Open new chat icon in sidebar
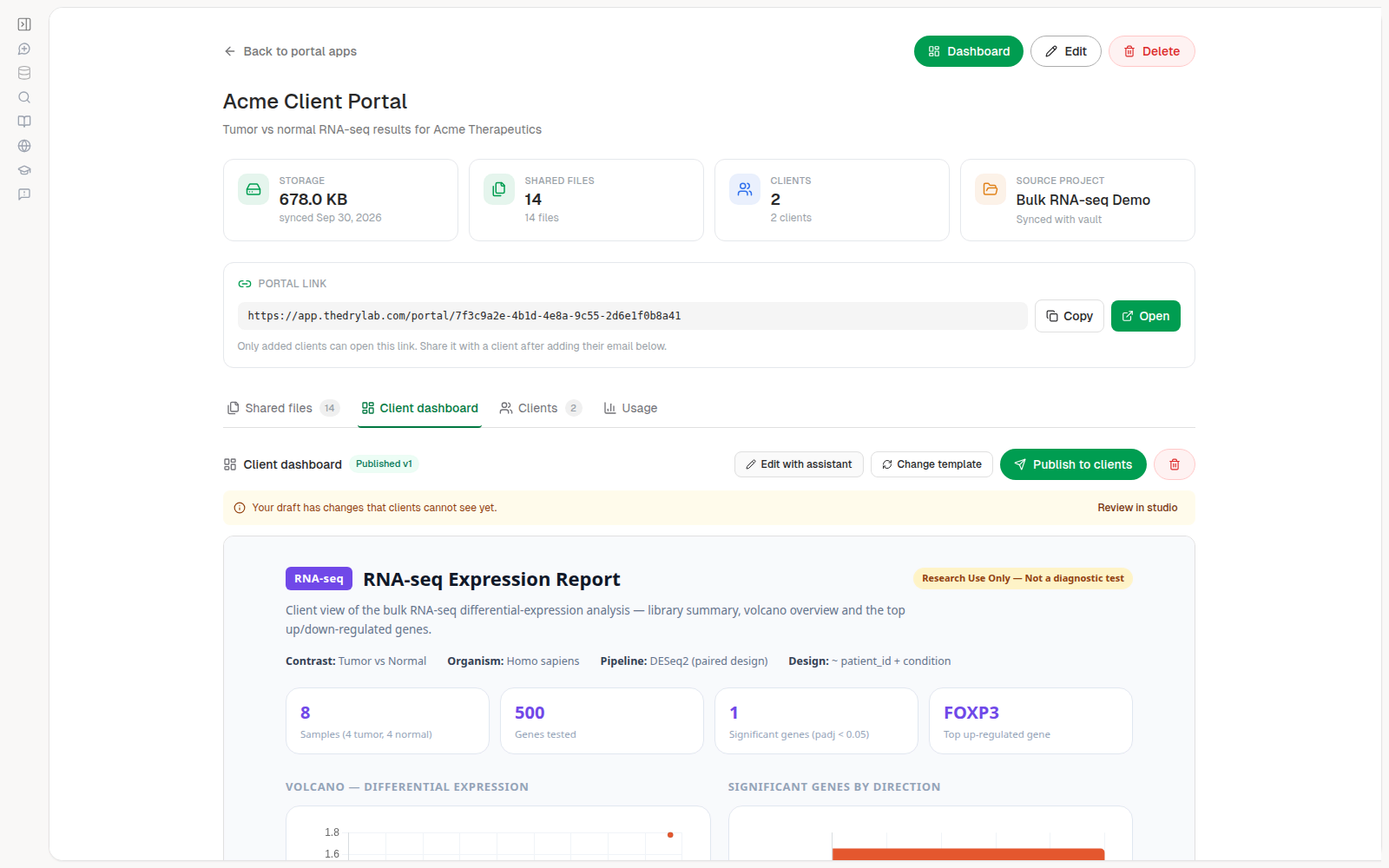Image resolution: width=1389 pixels, height=868 pixels. point(24,49)
